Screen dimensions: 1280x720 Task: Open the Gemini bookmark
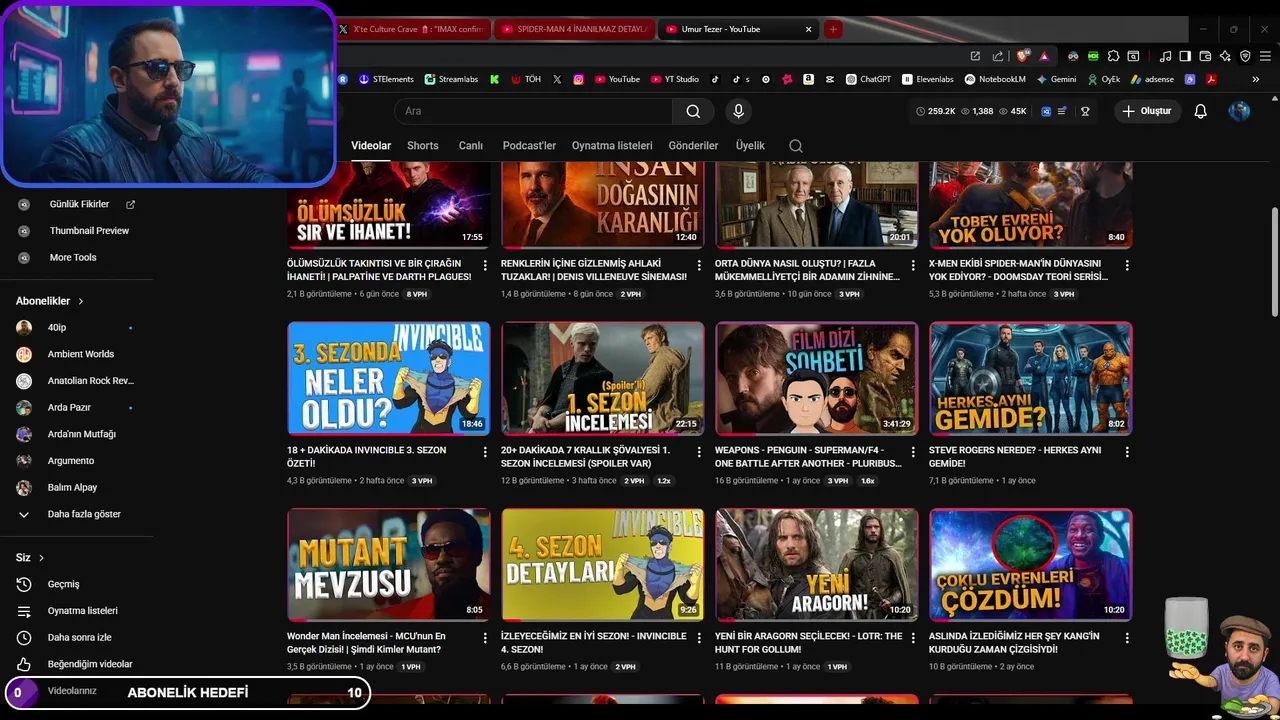click(x=1056, y=79)
